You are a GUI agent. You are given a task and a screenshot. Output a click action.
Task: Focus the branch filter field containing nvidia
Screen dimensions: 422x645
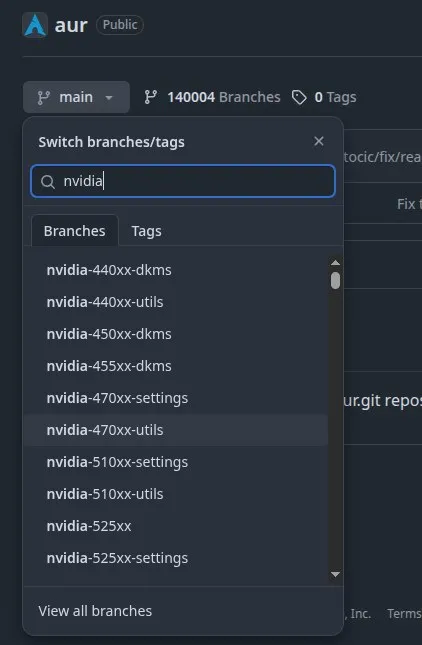pos(183,181)
